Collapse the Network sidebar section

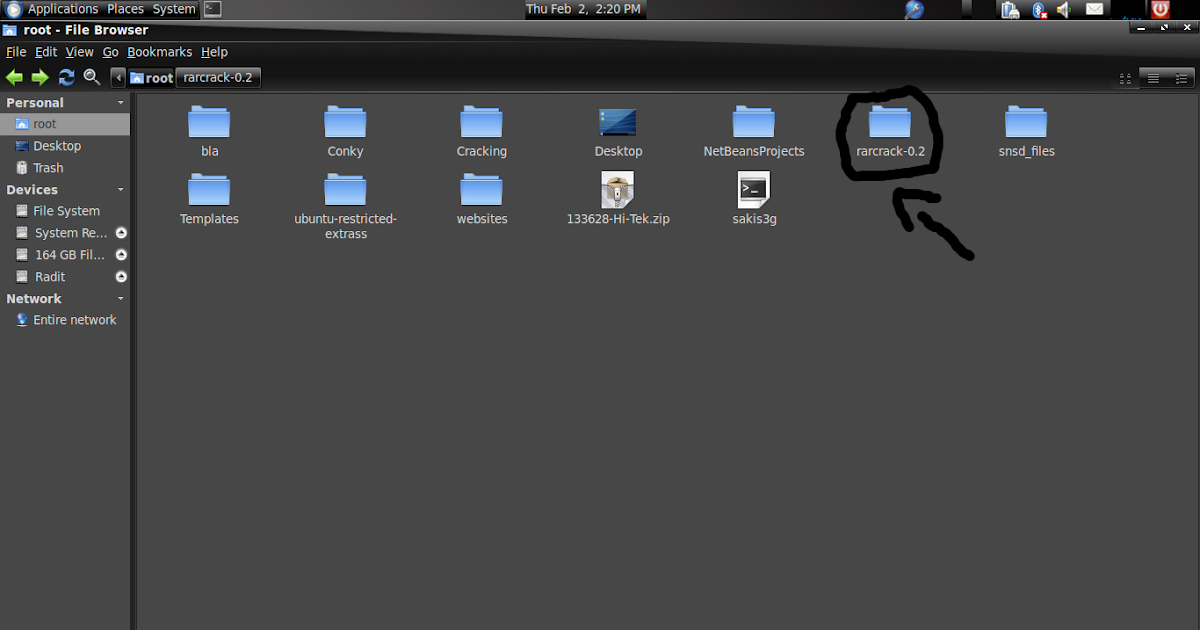tap(121, 299)
